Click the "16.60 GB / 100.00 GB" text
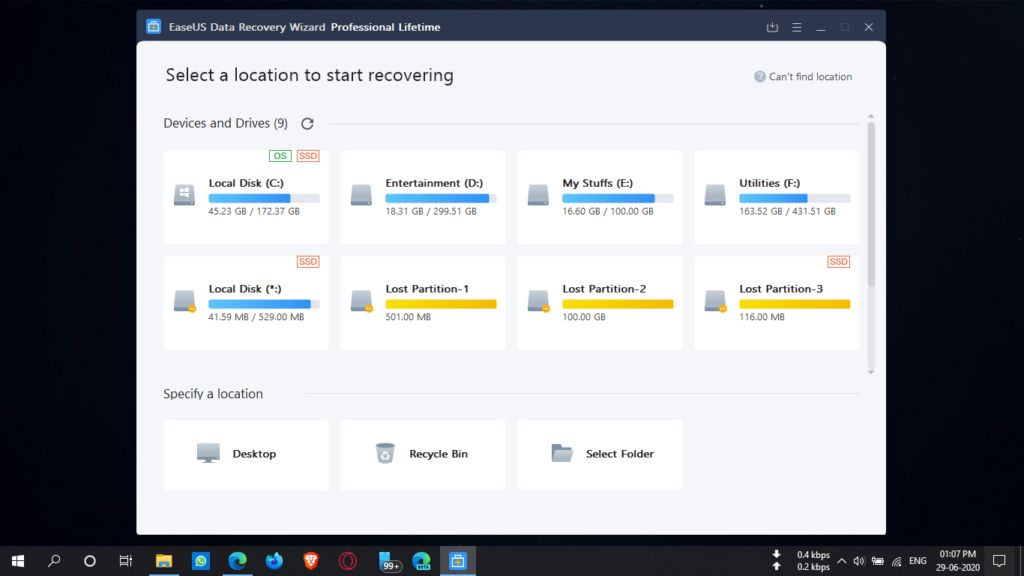 (x=608, y=211)
